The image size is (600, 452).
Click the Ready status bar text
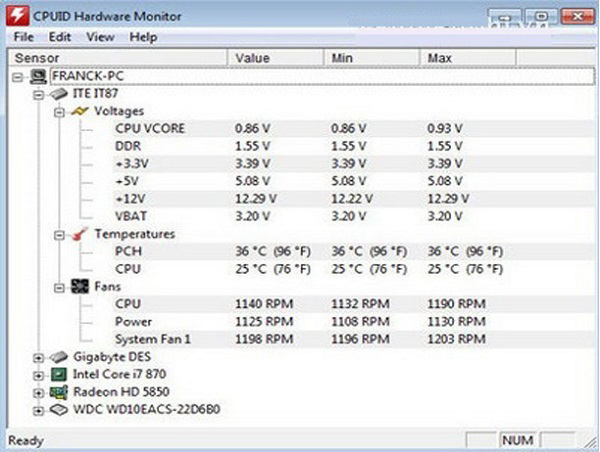tap(26, 441)
